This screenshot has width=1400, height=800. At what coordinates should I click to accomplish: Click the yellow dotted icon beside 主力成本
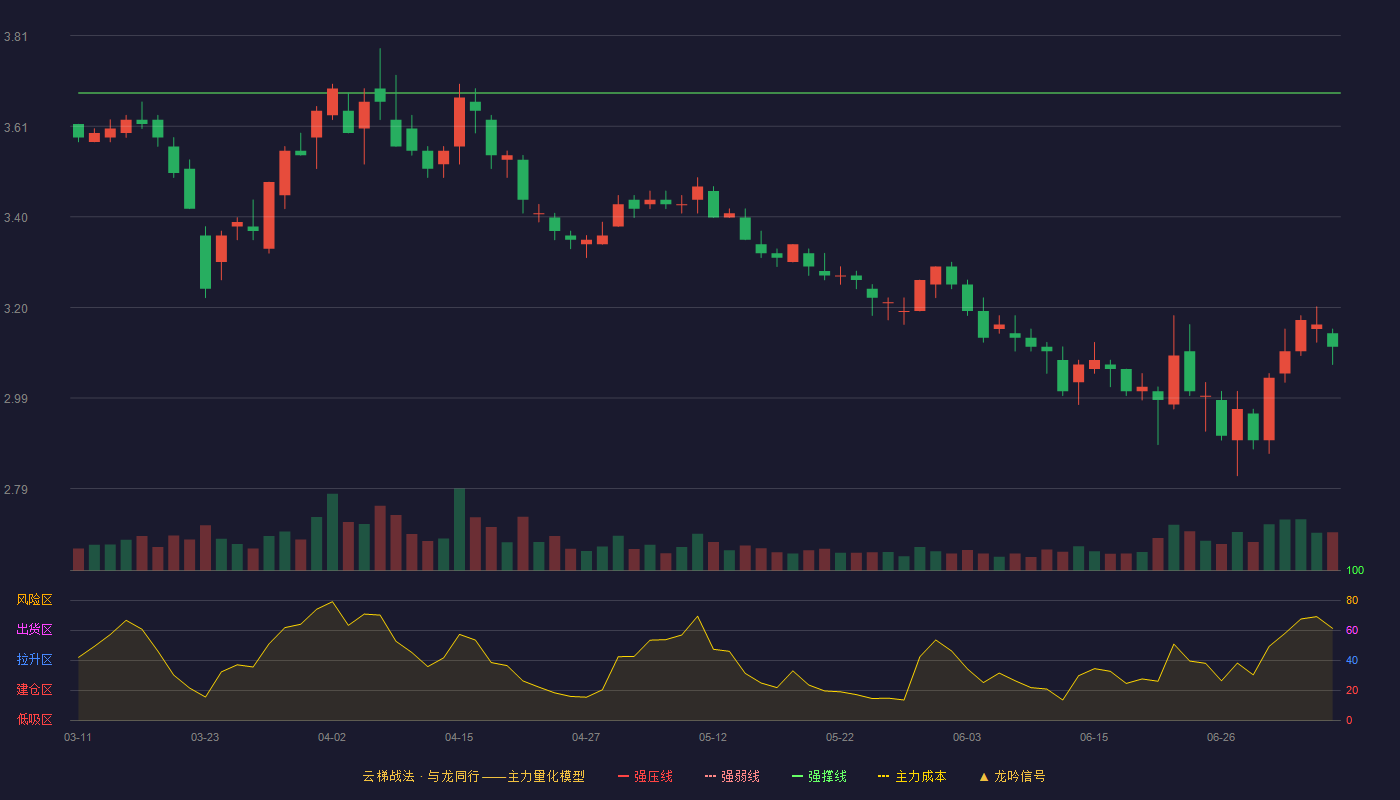click(x=884, y=776)
